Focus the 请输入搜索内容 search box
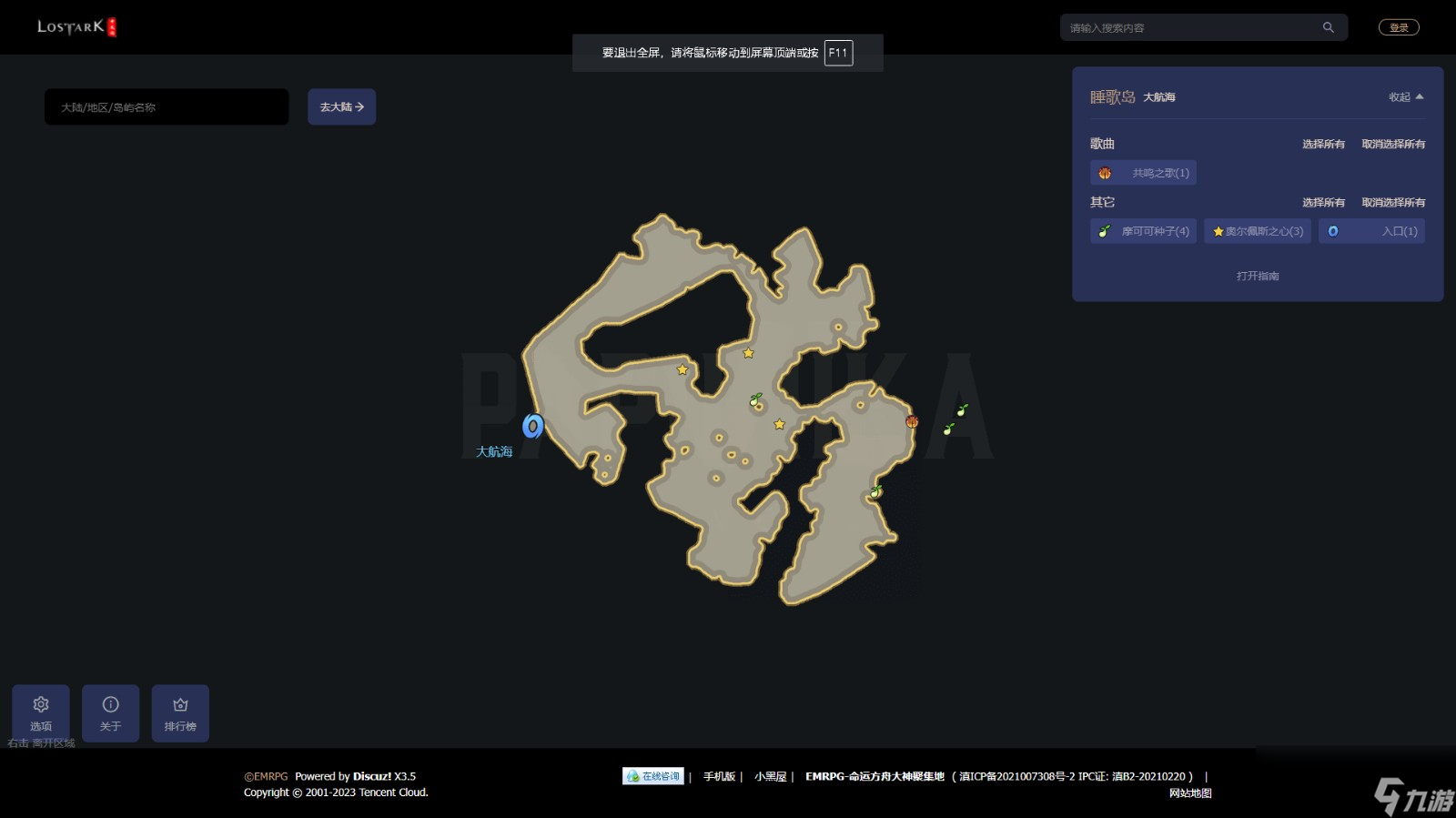The width and height of the screenshot is (1456, 818). coord(1203,27)
